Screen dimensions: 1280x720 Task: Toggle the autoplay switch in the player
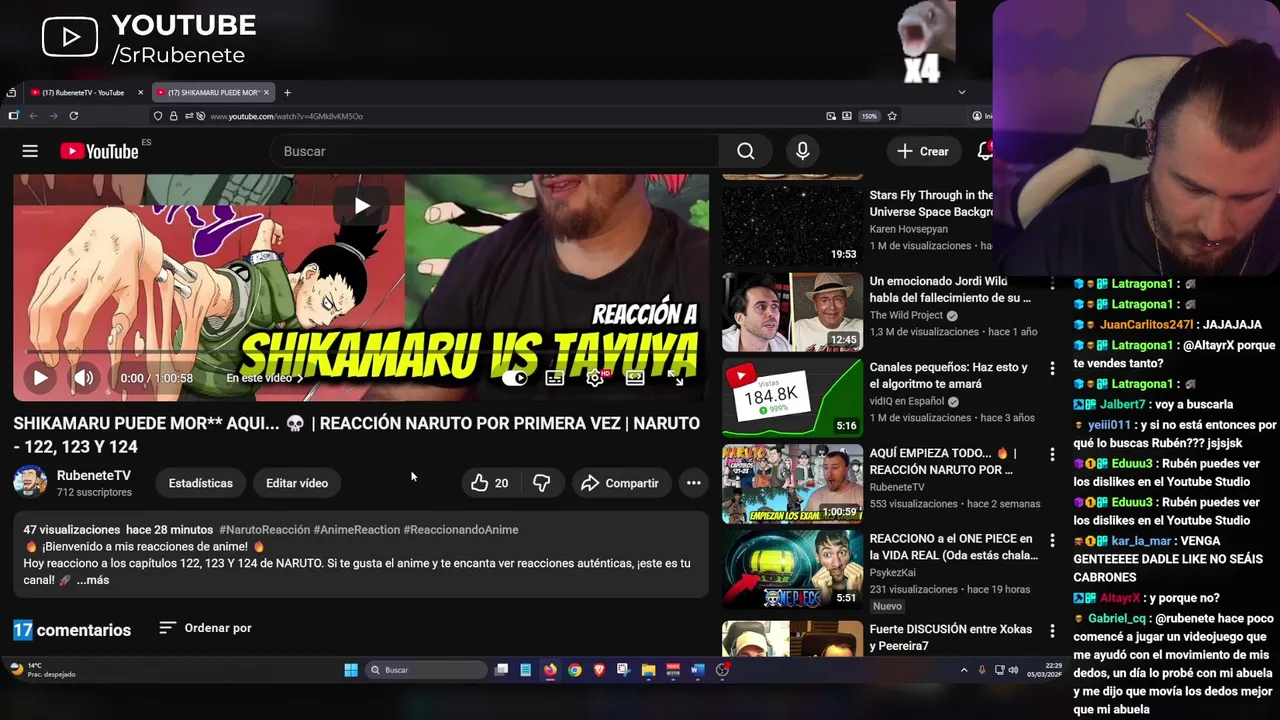coord(514,378)
